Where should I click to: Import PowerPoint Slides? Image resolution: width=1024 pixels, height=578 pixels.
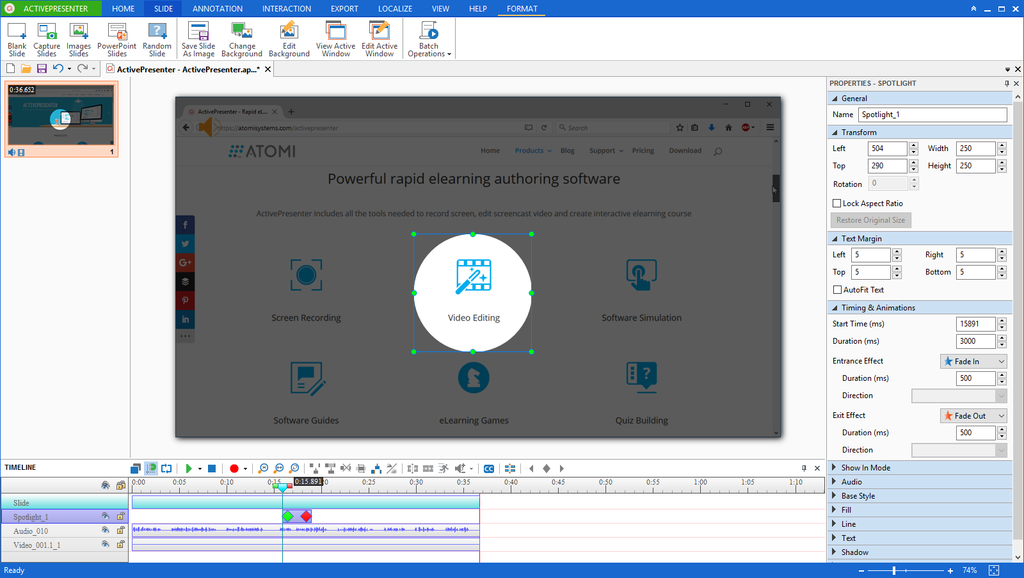(117, 39)
